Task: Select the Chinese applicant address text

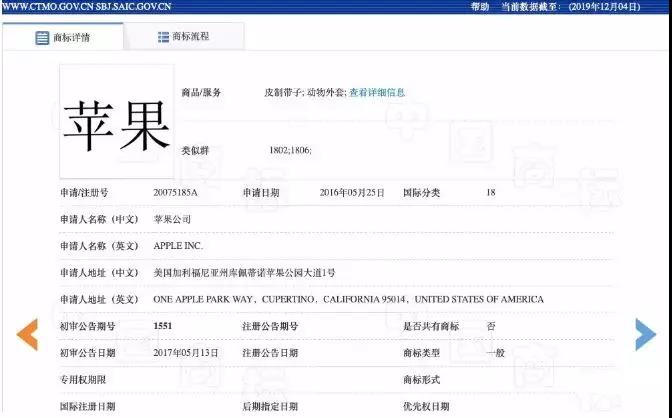Action: click(x=244, y=273)
